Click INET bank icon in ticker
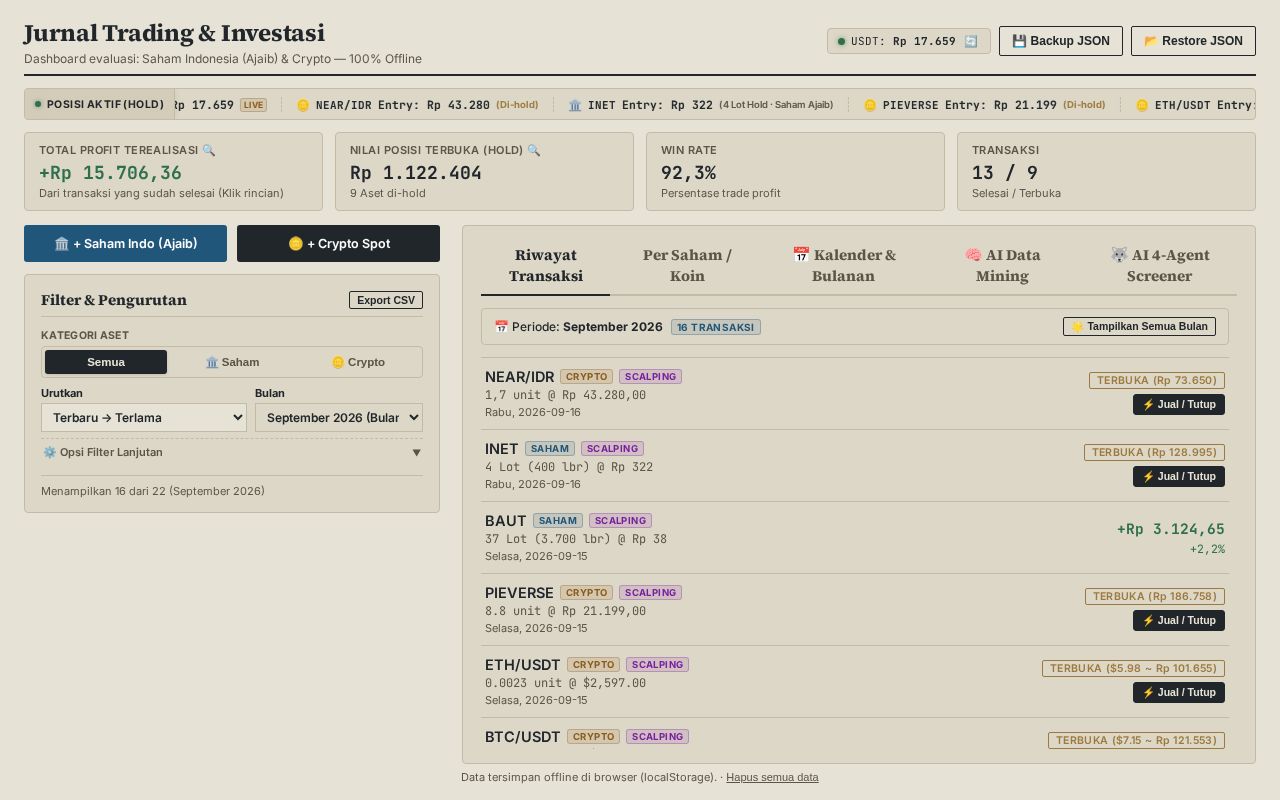 [575, 105]
